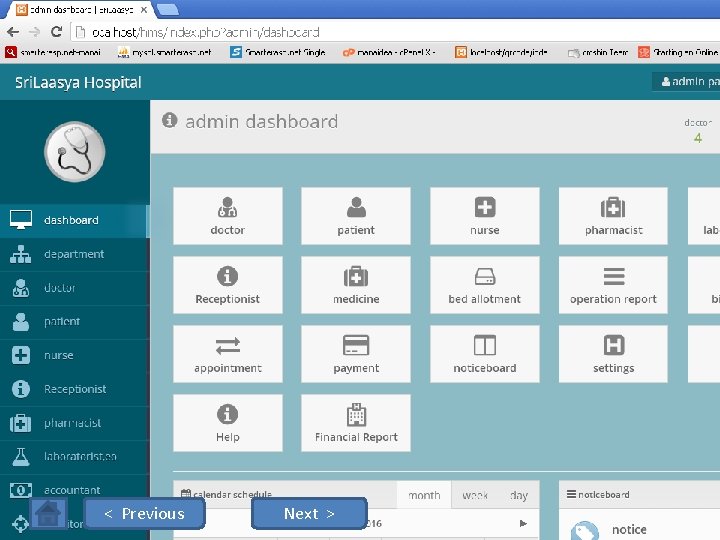Select pharmacist in the sidebar
This screenshot has width=720, height=540.
pos(74,423)
